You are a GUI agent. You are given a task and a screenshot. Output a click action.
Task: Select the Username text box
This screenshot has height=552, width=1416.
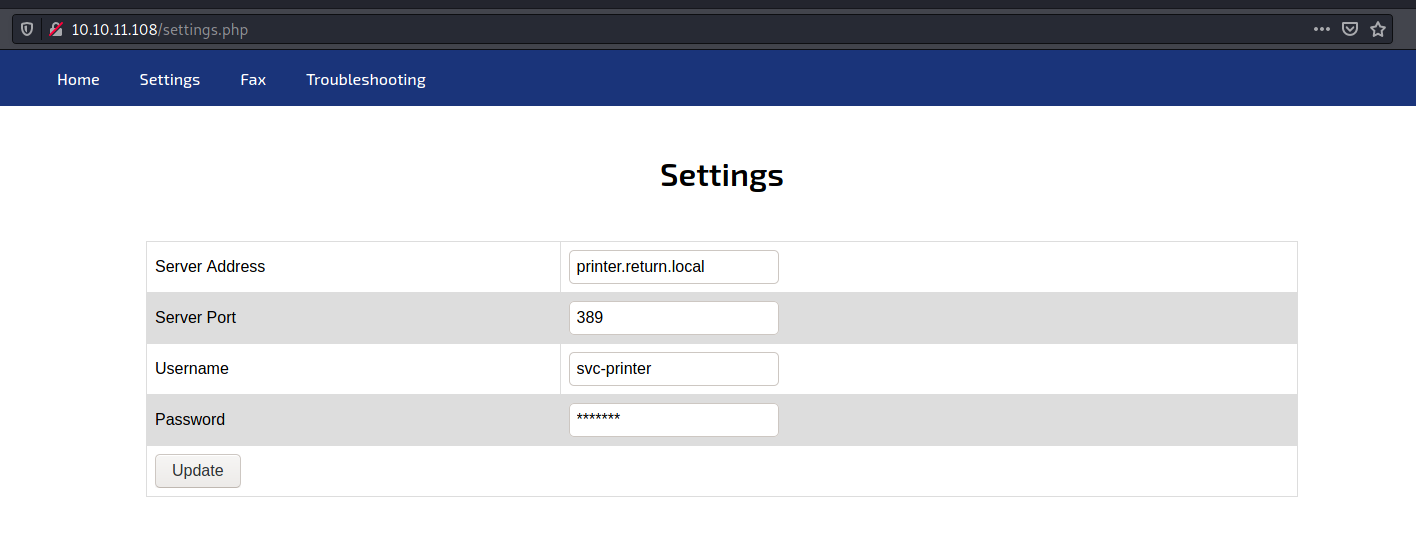click(673, 369)
